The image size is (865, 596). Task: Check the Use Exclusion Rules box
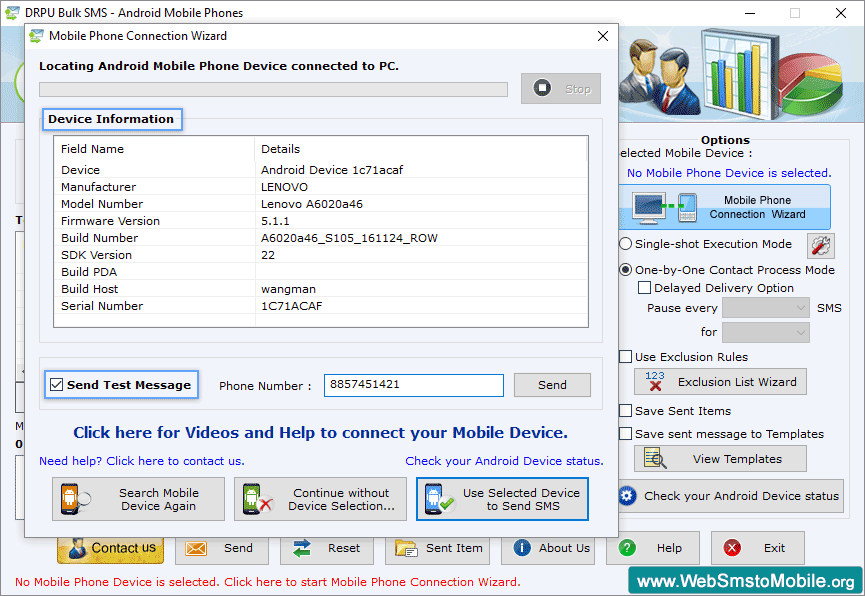tap(626, 357)
